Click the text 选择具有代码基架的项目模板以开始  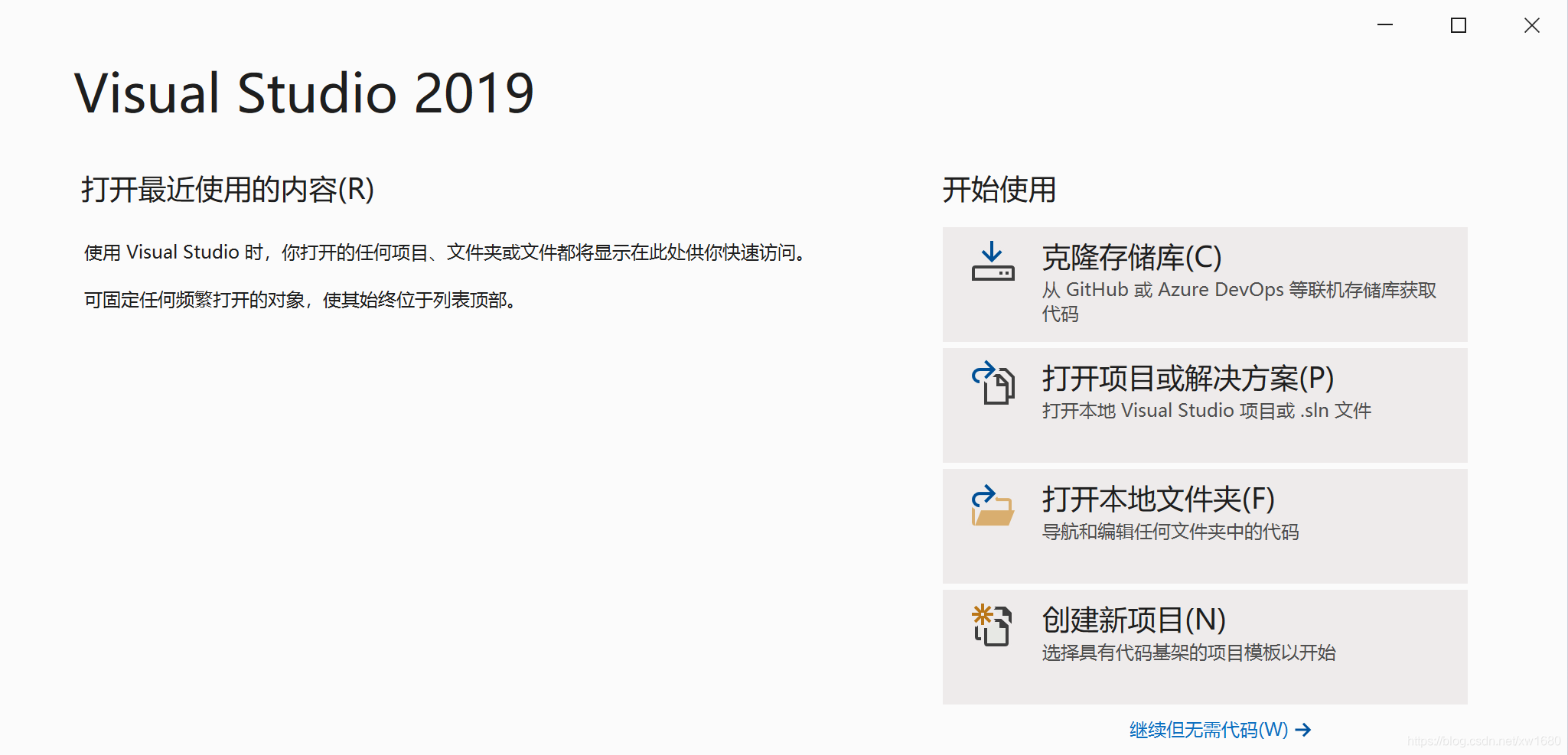pyautogui.click(x=1189, y=652)
